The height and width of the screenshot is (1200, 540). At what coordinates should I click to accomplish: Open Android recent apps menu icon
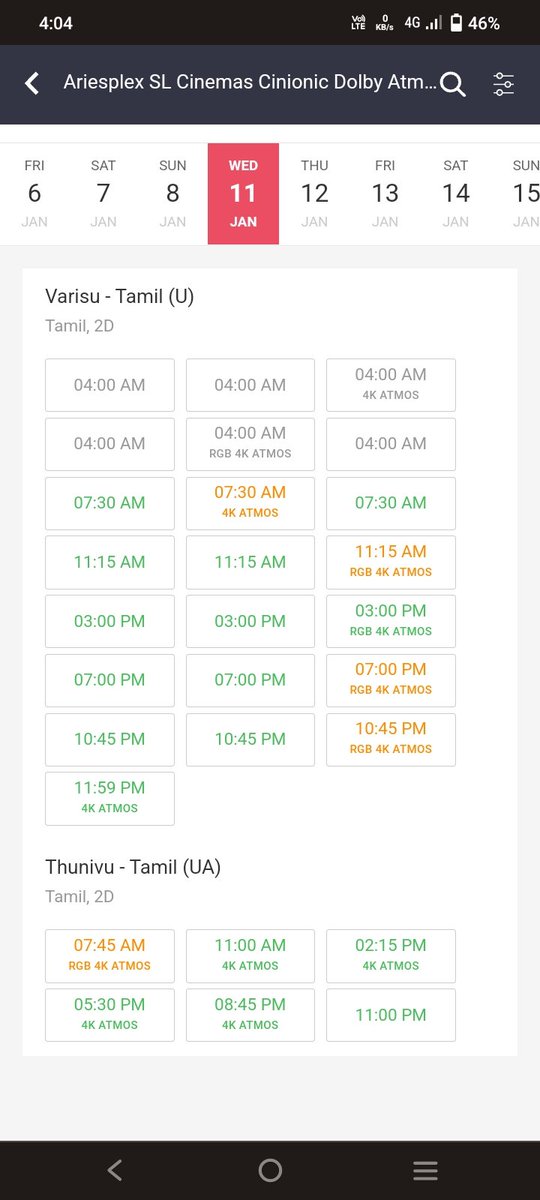(x=425, y=1170)
